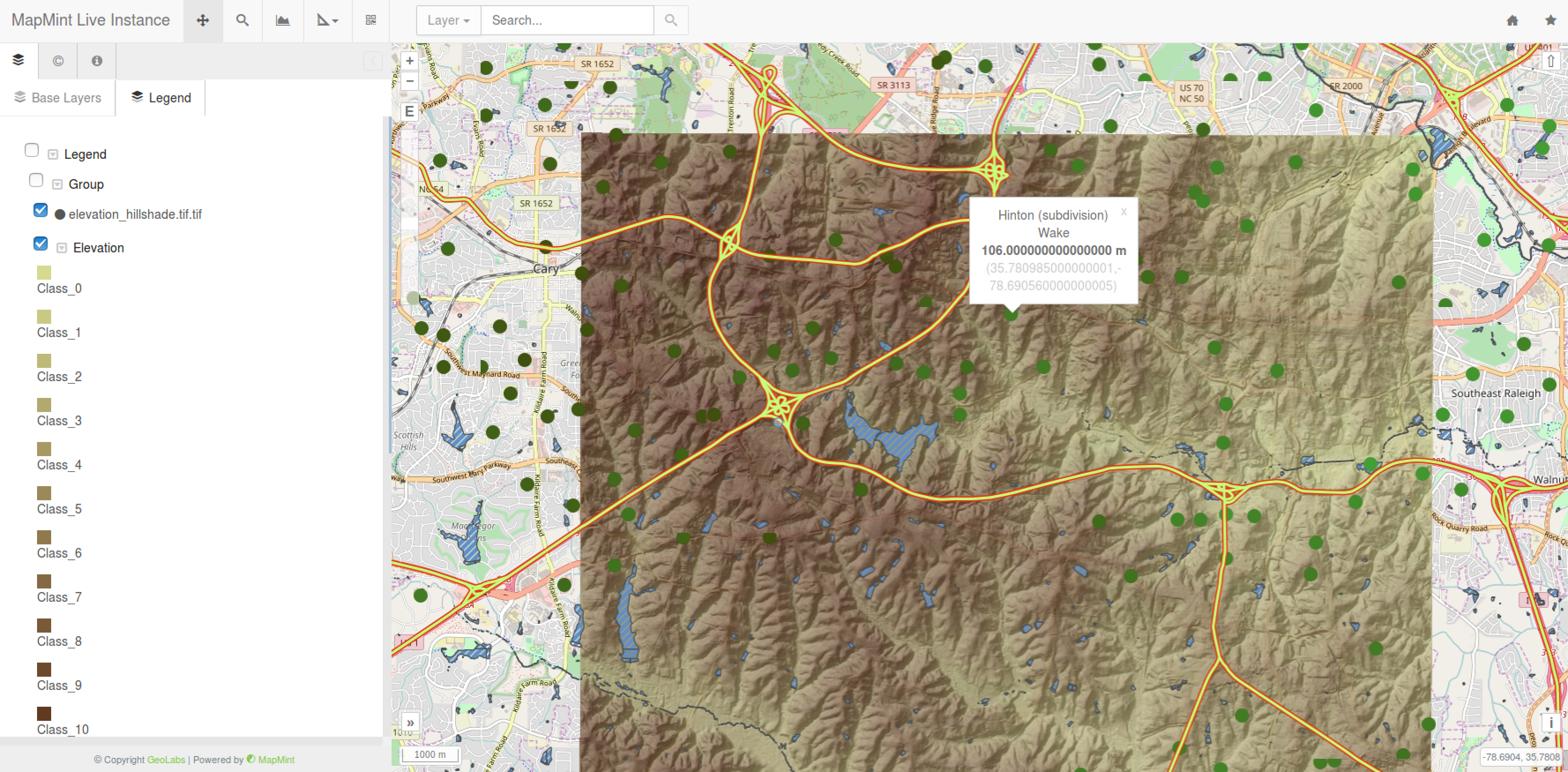Open the info panel icon in sidebar
The image size is (1568, 772).
(x=96, y=60)
